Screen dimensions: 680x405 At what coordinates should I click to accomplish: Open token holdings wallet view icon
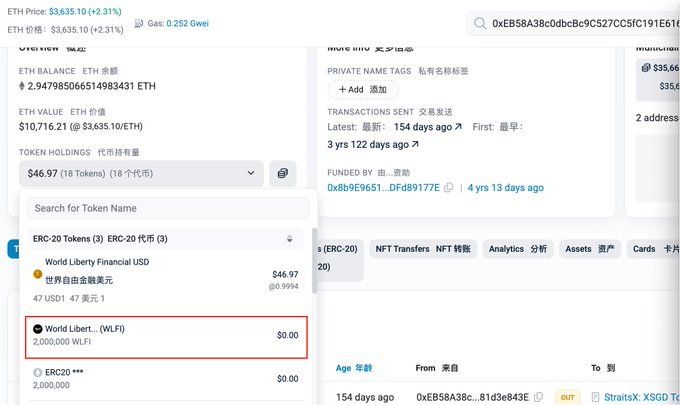(283, 173)
